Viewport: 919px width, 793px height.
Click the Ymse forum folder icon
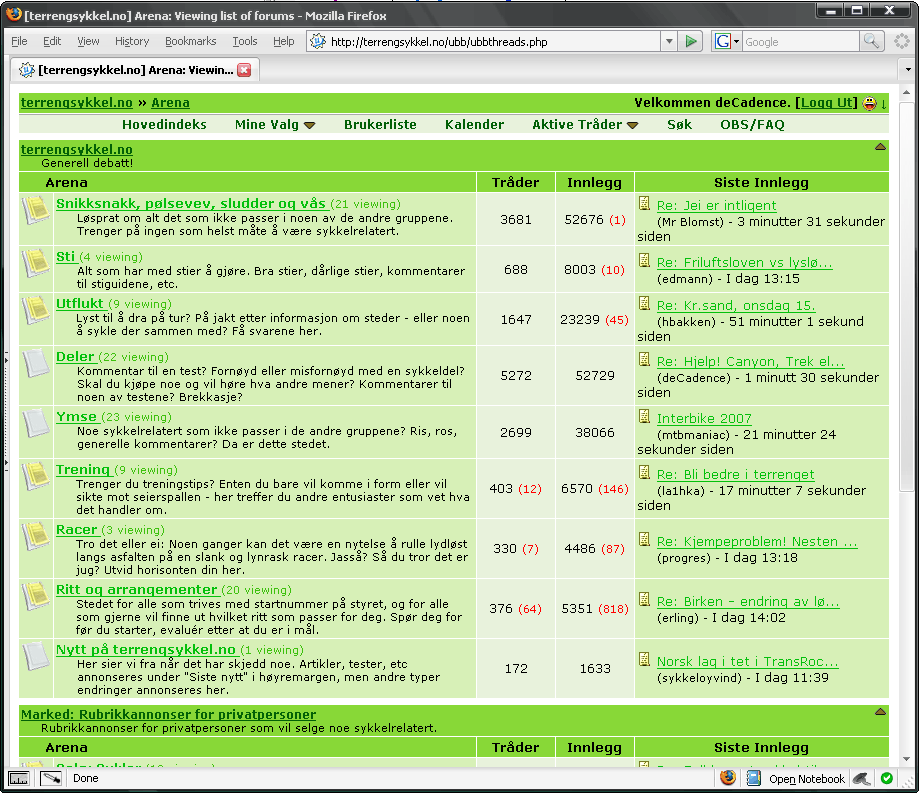point(36,423)
